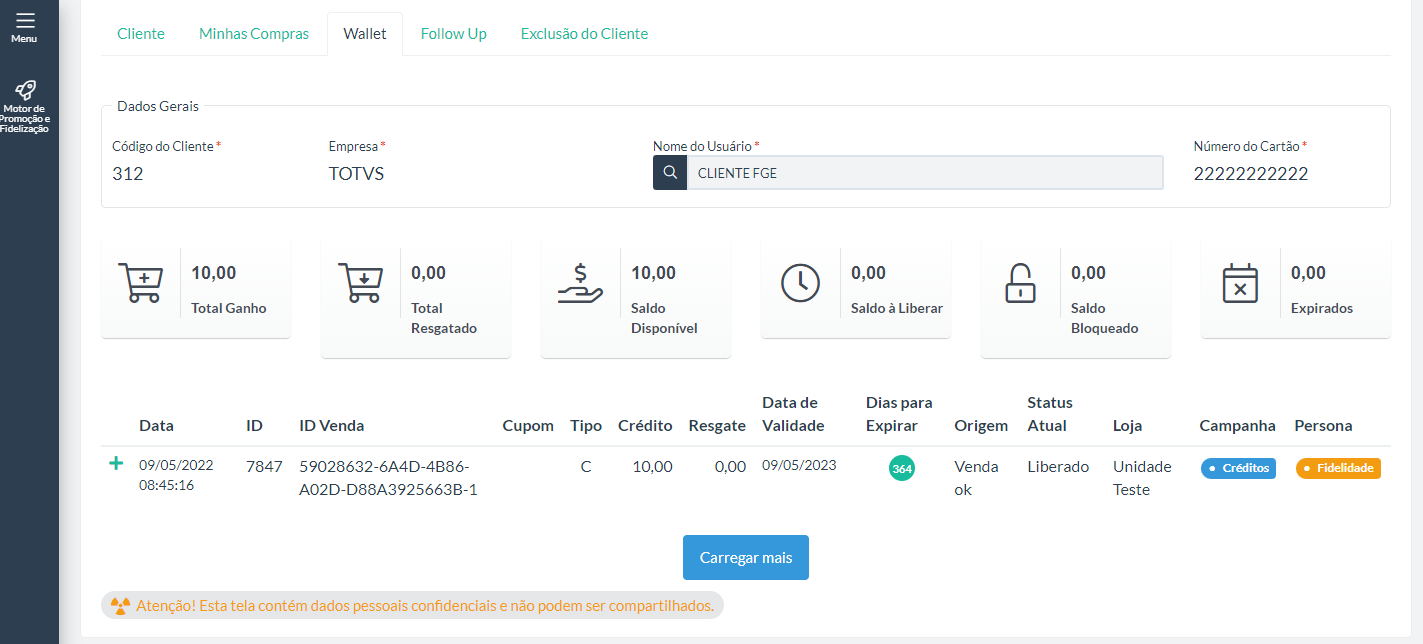Viewport: 1423px width, 644px height.
Task: Click the Saldo Disponível hand-money icon
Action: click(x=580, y=283)
